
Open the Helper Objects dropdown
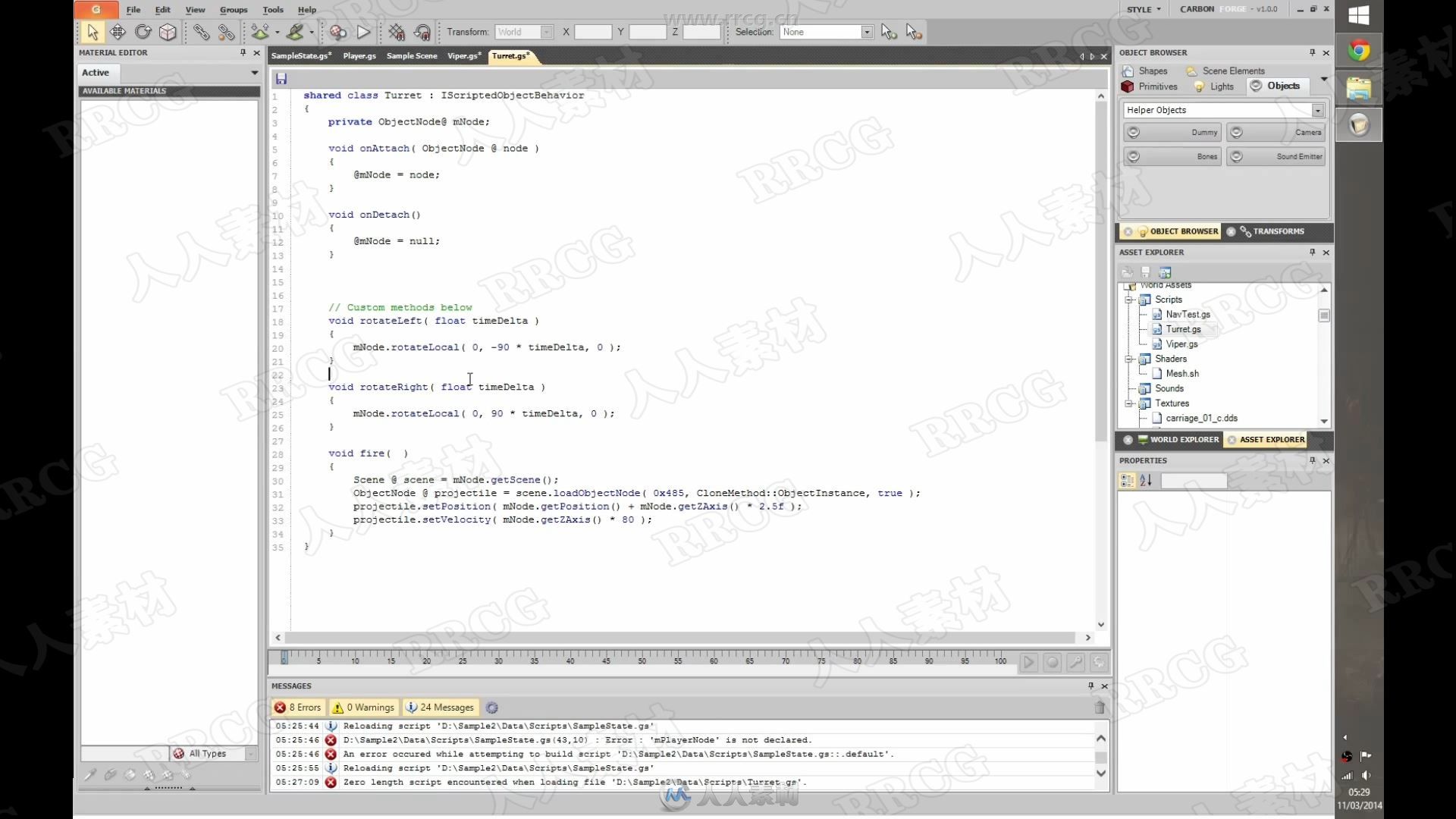click(x=1223, y=110)
